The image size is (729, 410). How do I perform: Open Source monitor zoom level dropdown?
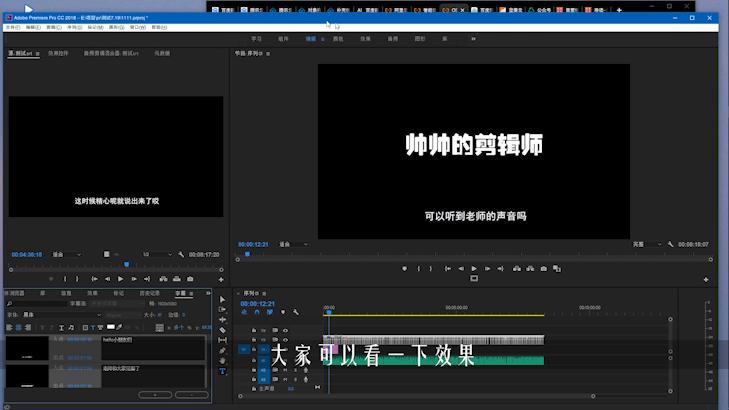click(67, 254)
